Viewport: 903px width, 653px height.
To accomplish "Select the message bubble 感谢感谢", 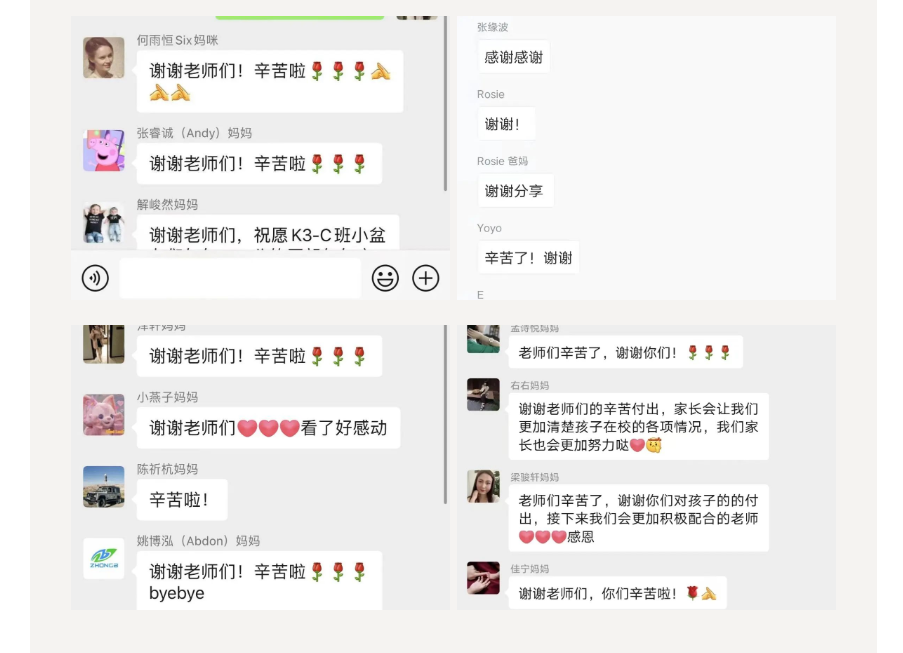I will [514, 57].
